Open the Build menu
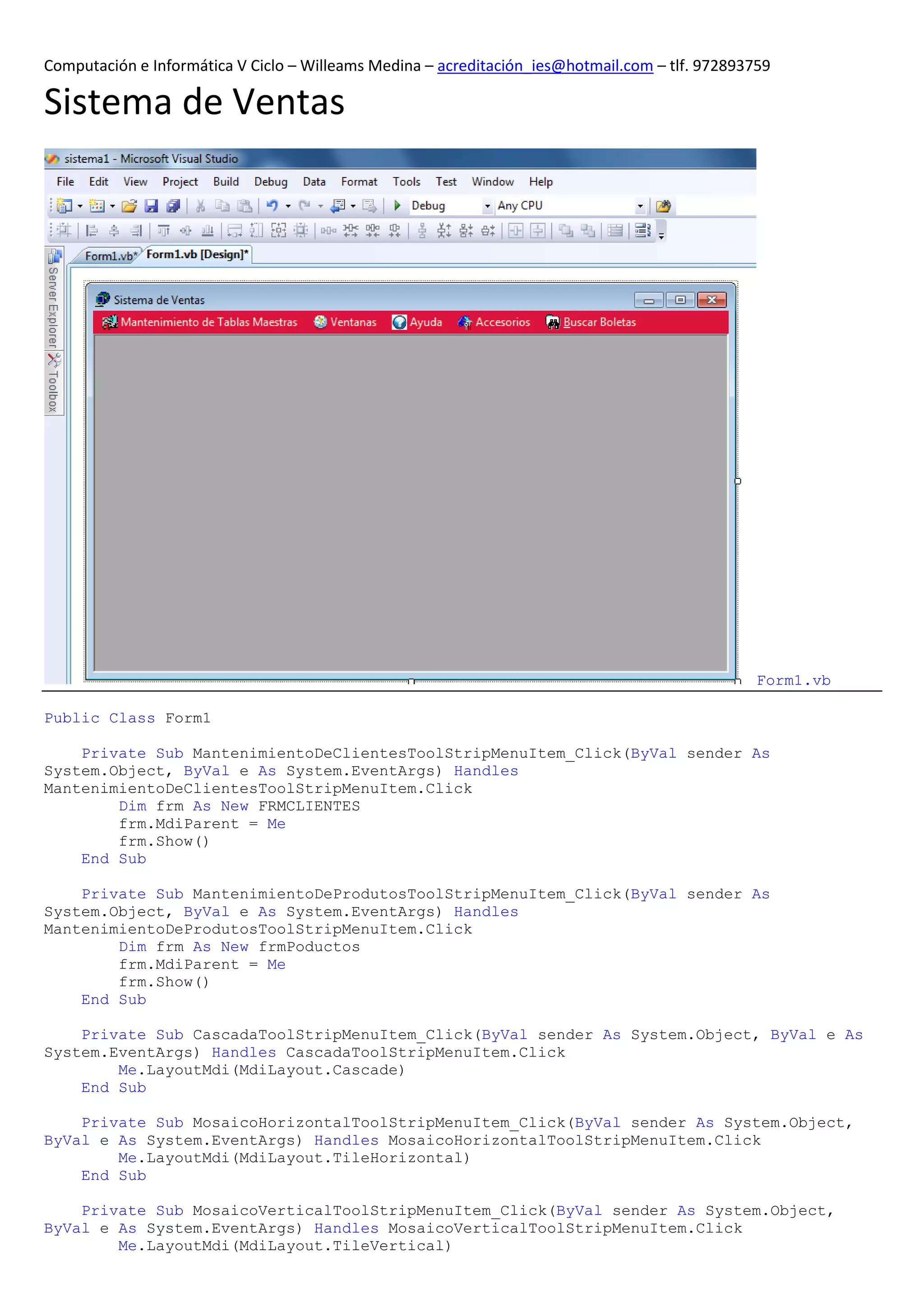 click(225, 181)
